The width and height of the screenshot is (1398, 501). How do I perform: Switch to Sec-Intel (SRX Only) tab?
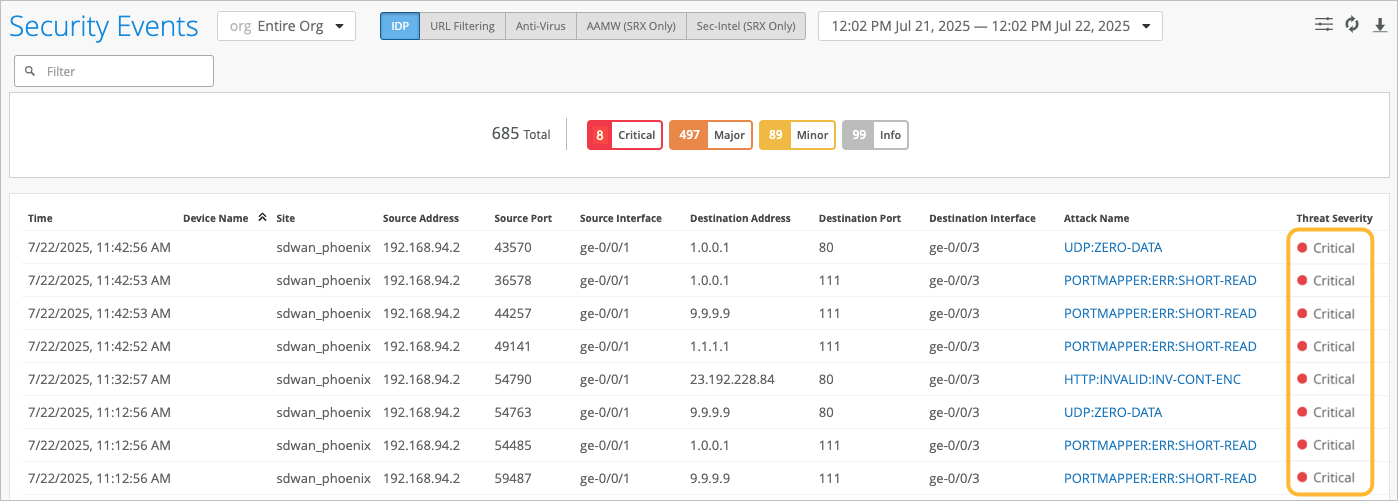click(x=745, y=26)
